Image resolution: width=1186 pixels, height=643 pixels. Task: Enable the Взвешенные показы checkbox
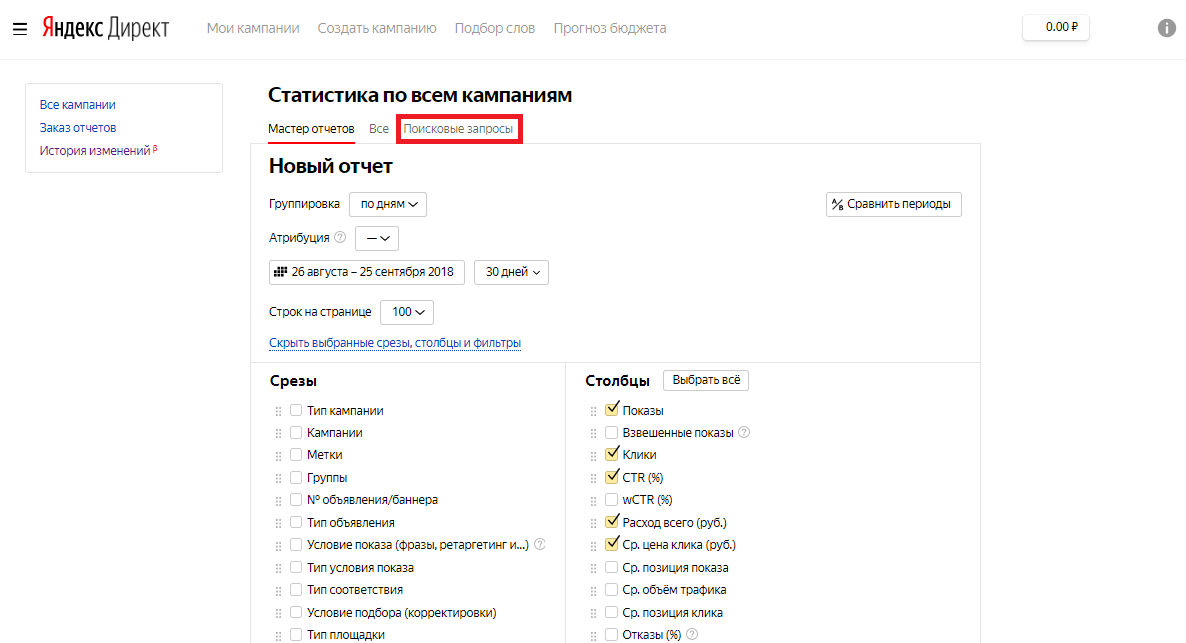pyautogui.click(x=611, y=433)
